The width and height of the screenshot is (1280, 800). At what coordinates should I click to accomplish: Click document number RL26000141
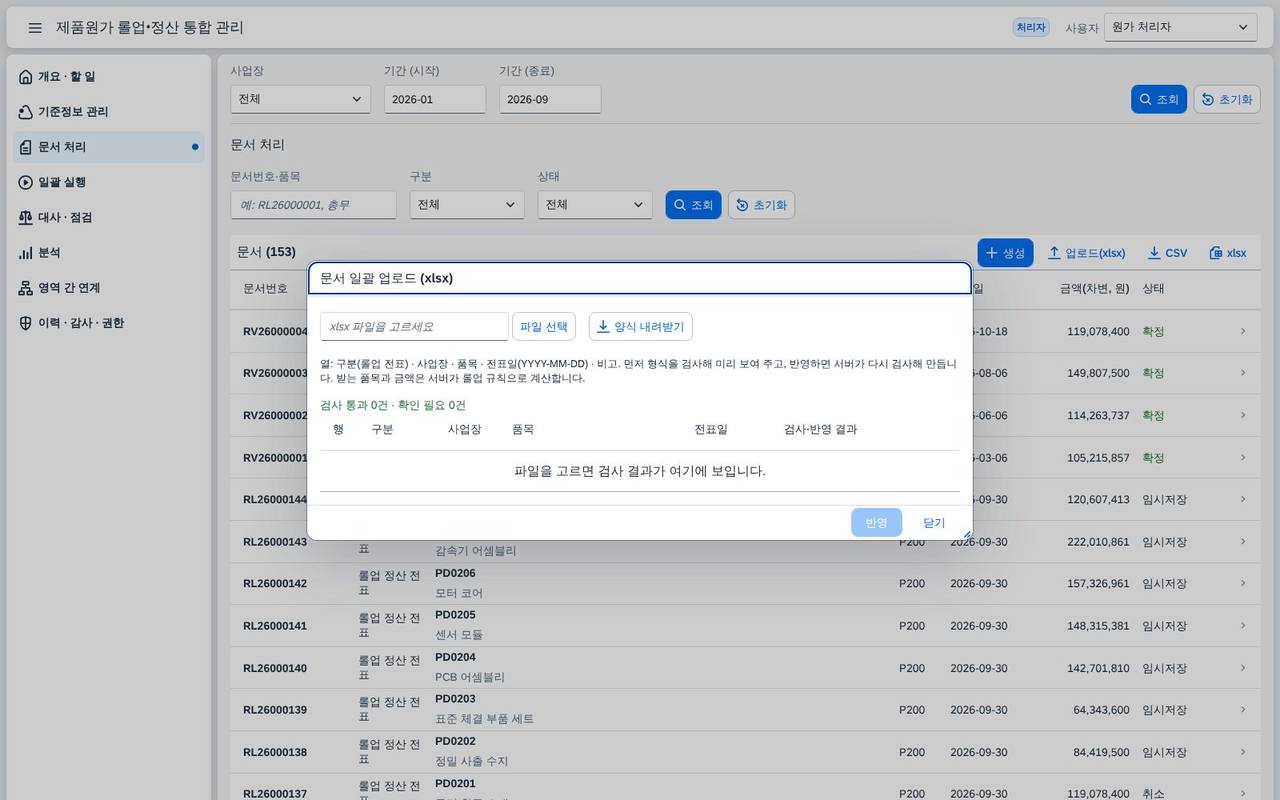275,626
